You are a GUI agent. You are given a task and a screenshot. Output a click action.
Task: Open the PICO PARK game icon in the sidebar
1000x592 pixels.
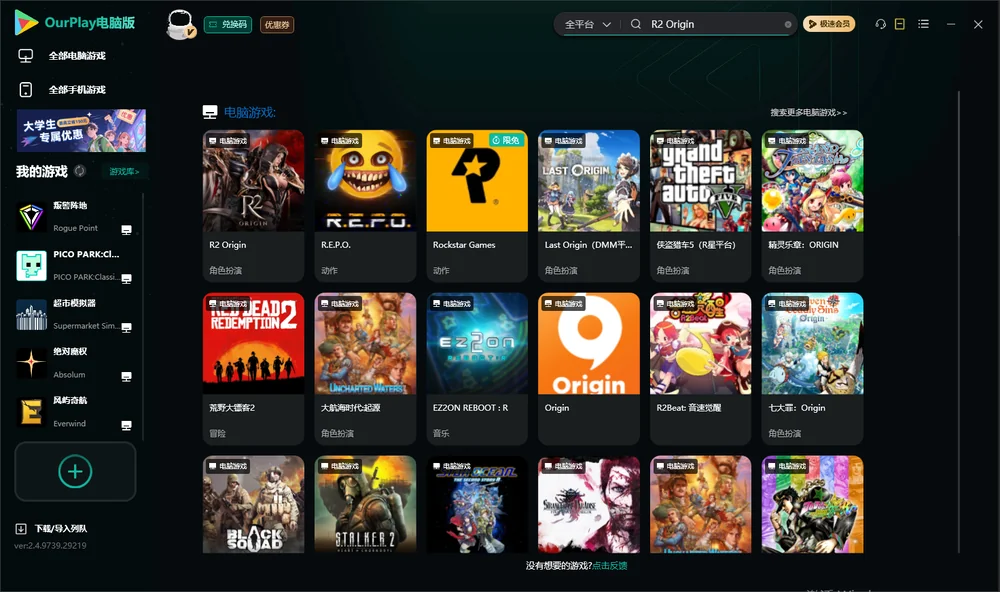point(31,266)
